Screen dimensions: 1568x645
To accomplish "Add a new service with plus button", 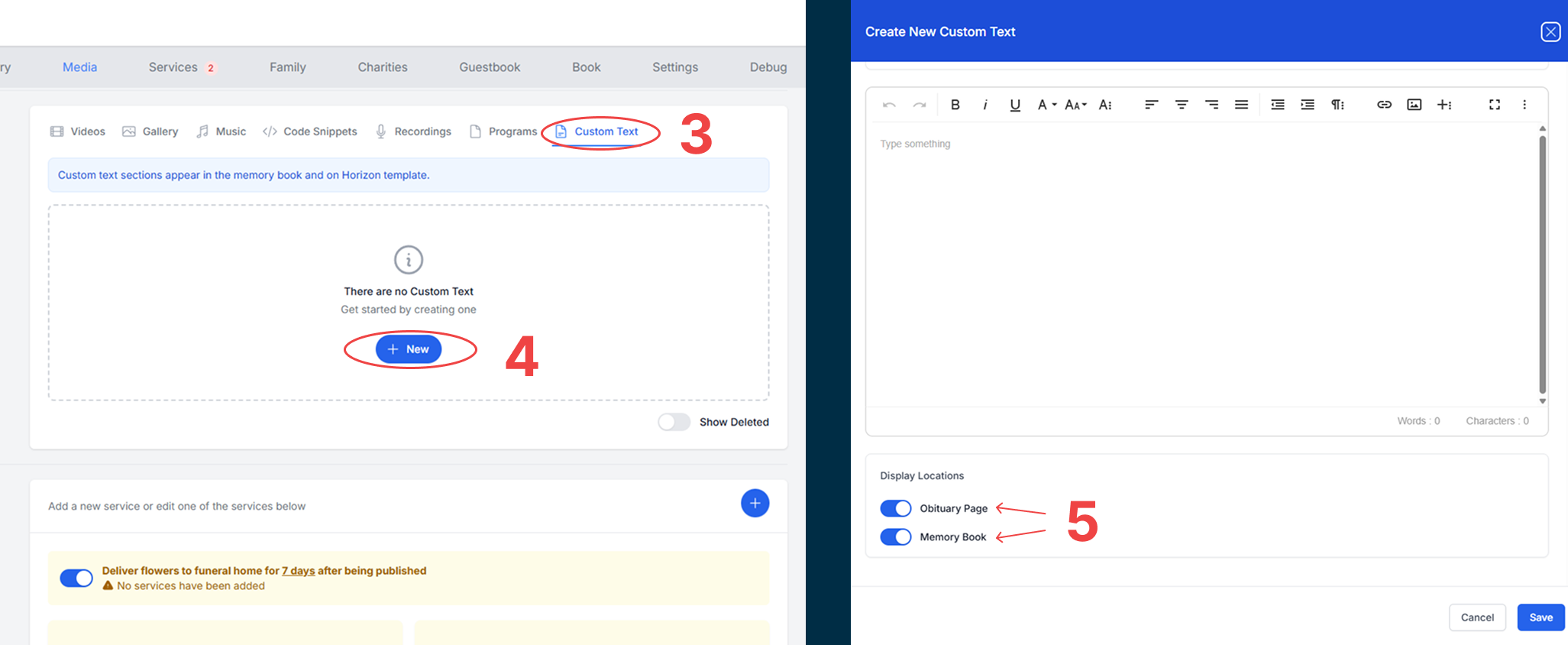I will point(755,503).
